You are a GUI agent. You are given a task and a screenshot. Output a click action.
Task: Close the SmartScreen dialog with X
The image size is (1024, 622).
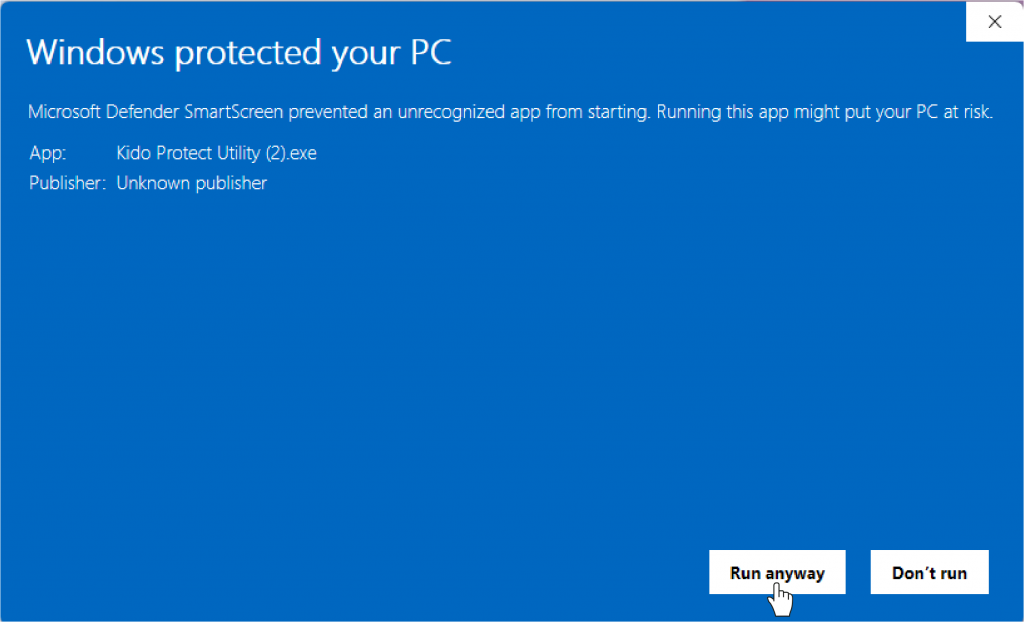[x=994, y=22]
